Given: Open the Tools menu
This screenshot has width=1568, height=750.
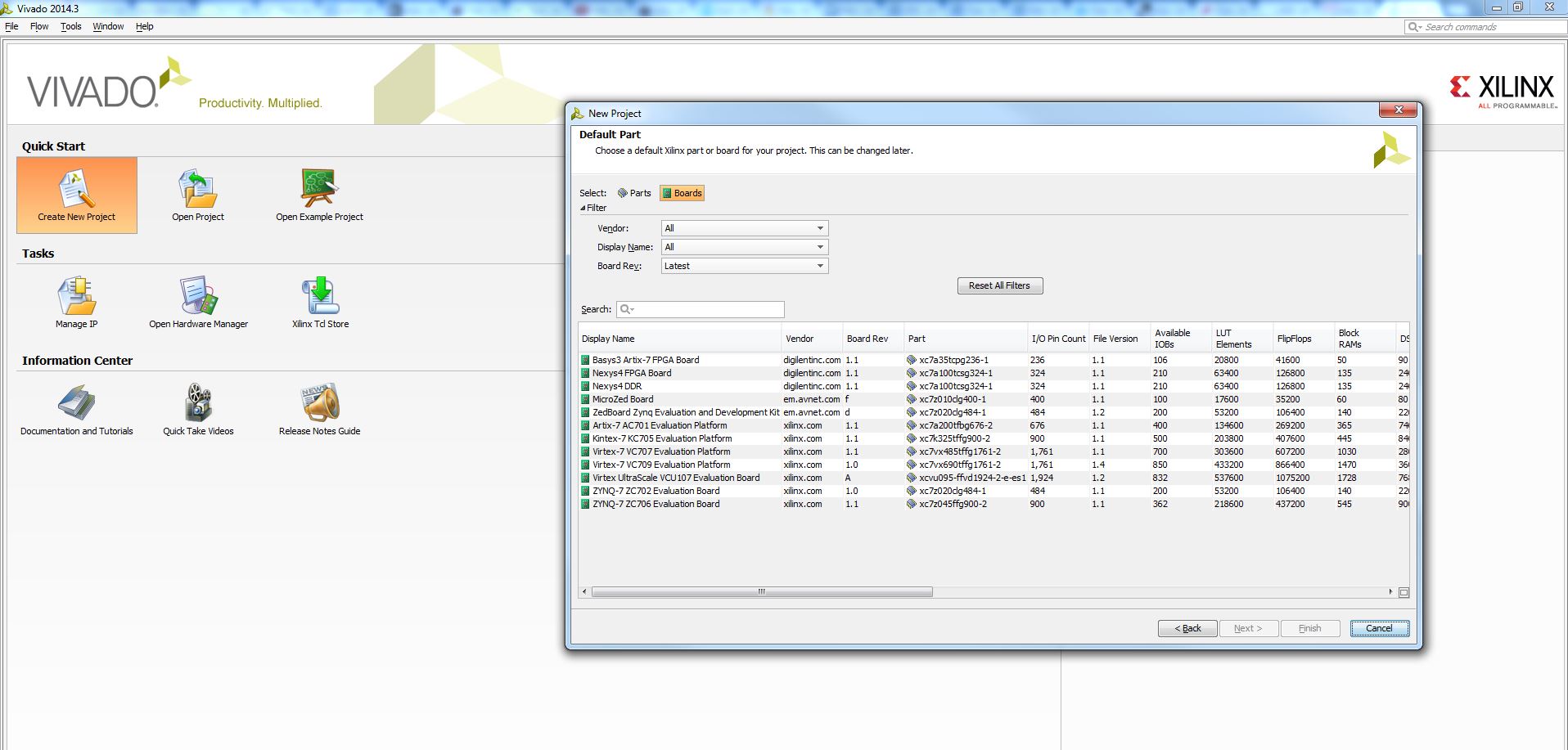Looking at the screenshot, I should click(71, 26).
